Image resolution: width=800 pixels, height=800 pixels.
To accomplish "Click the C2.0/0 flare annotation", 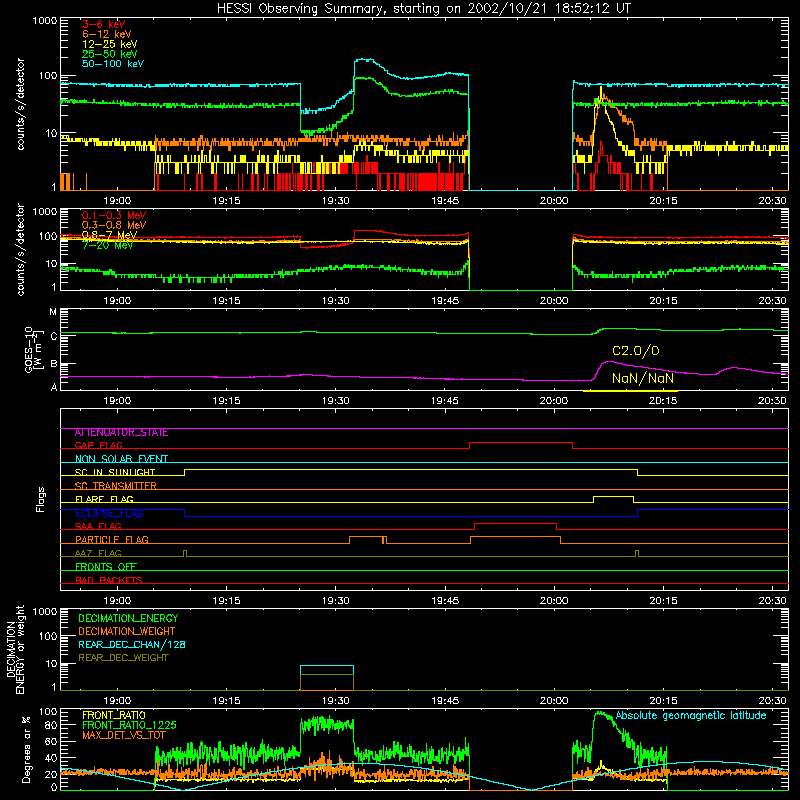I will coord(636,351).
